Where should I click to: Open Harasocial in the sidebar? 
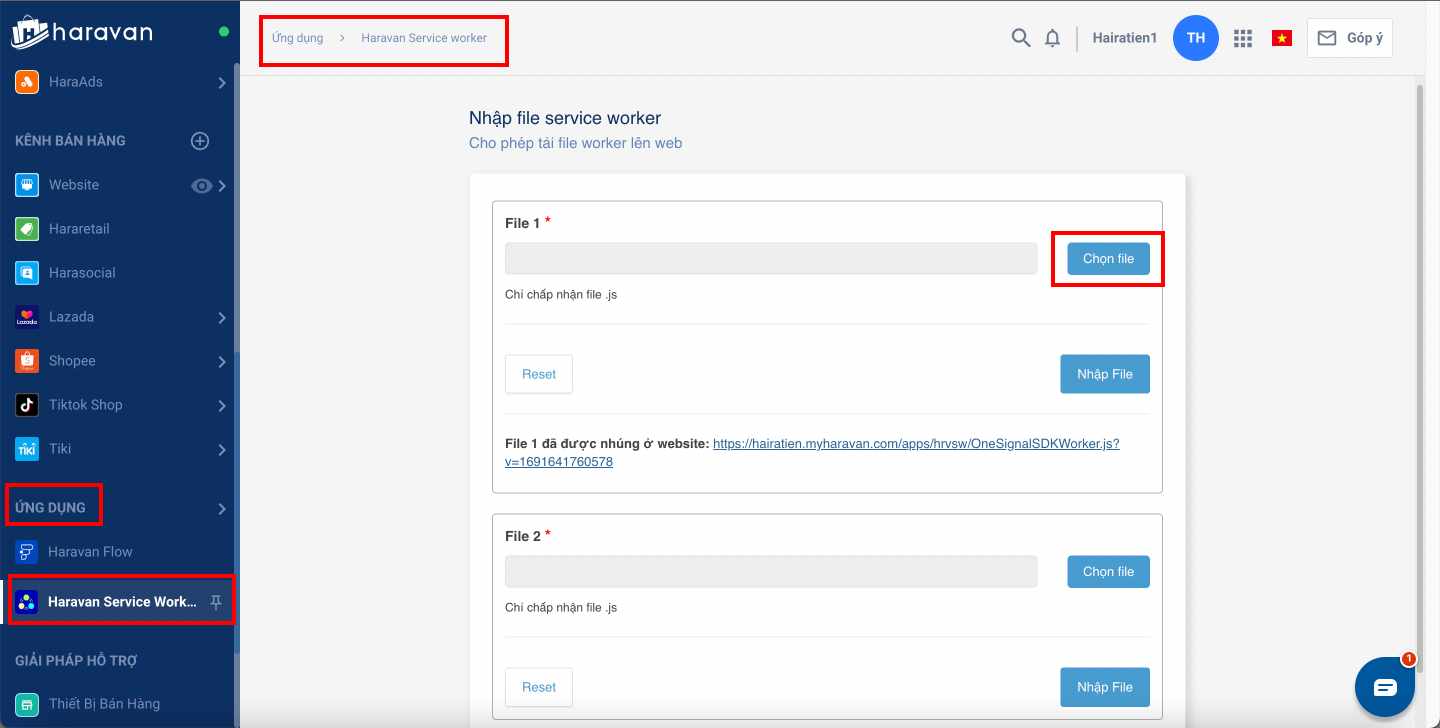(82, 273)
